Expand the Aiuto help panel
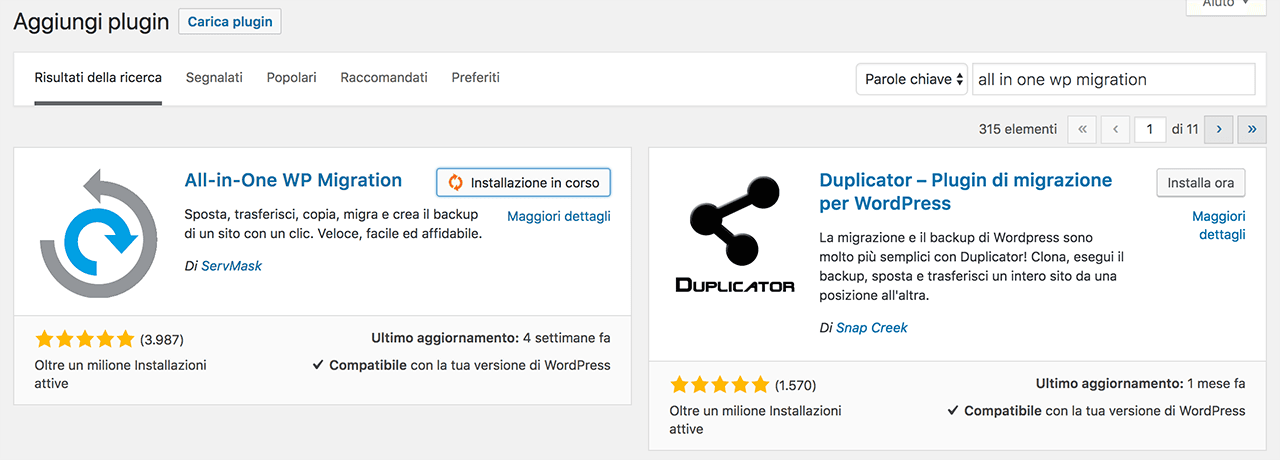 pos(1220,5)
